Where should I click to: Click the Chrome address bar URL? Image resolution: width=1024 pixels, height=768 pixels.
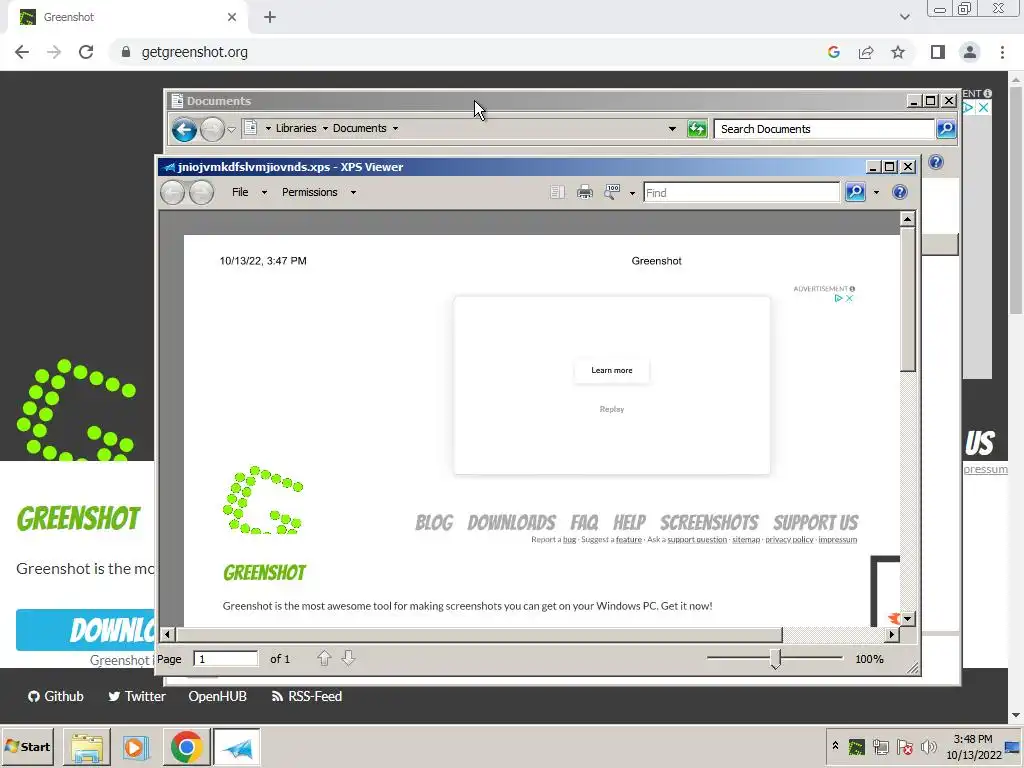click(x=195, y=52)
